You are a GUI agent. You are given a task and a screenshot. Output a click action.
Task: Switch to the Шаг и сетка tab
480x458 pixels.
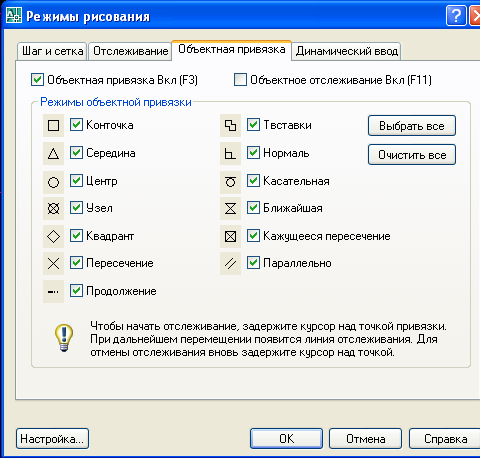(52, 51)
